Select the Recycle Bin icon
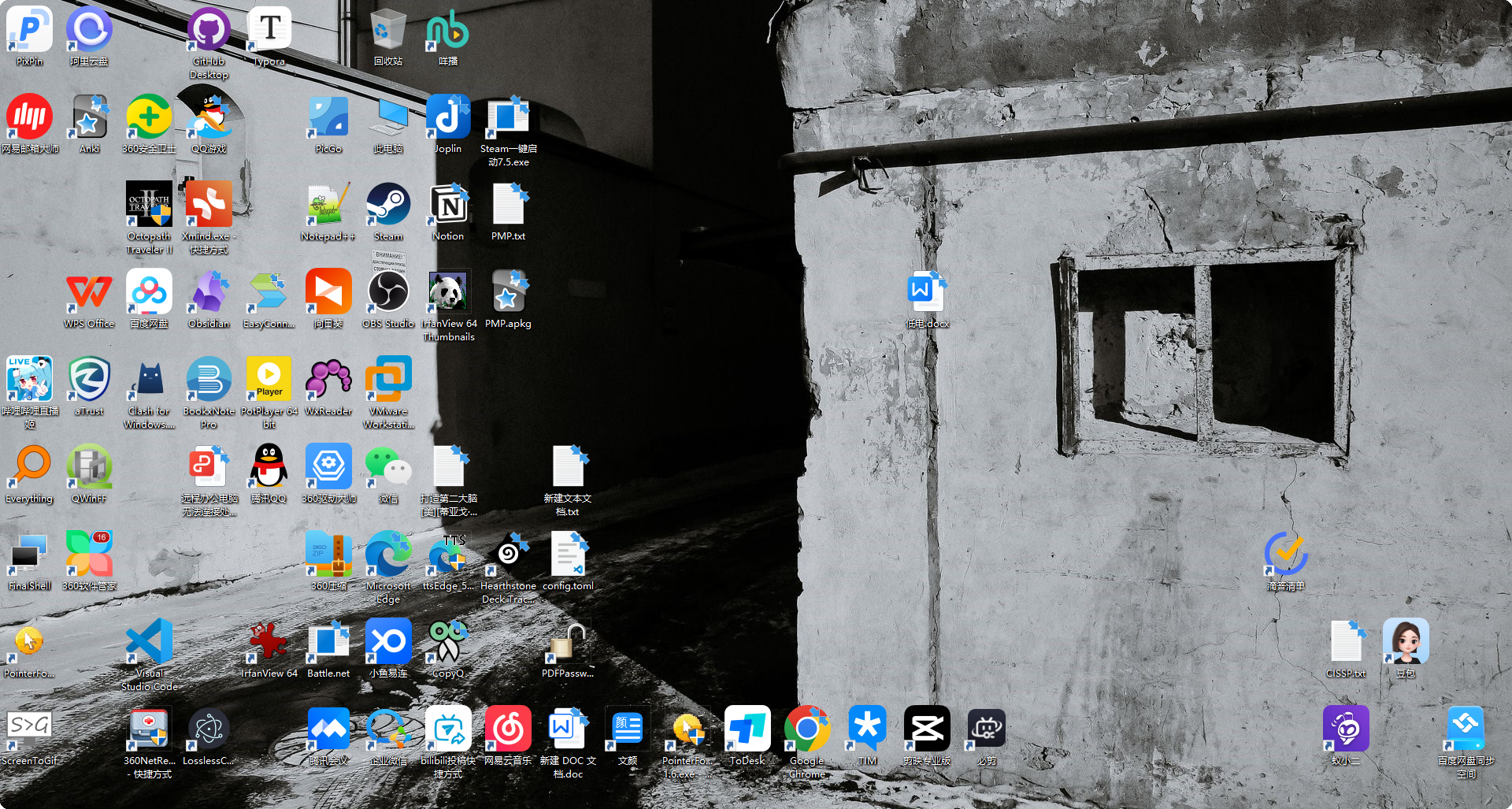The image size is (1512, 809). tap(387, 31)
